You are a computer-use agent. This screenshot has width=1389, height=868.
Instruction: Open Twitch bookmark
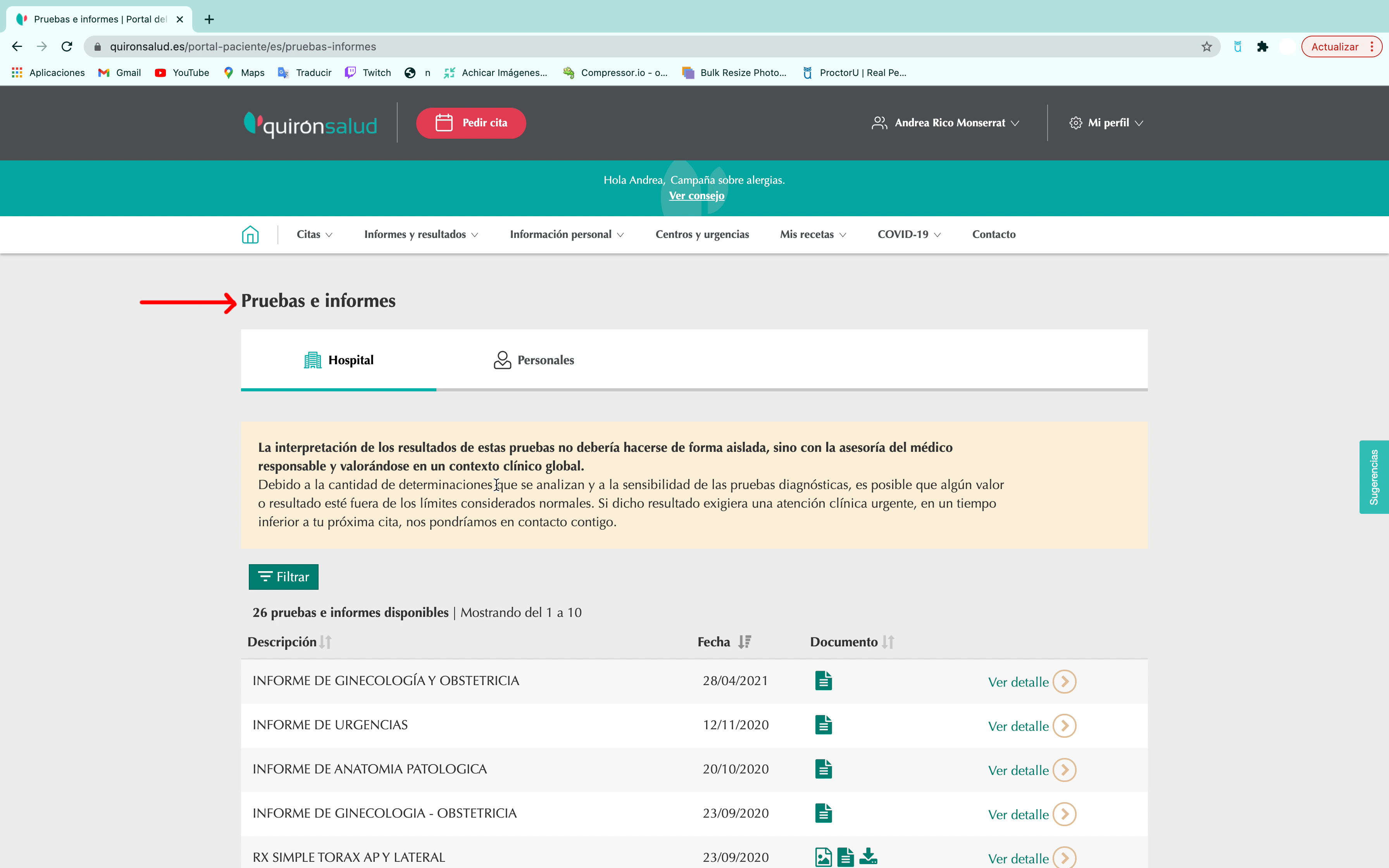pos(367,73)
